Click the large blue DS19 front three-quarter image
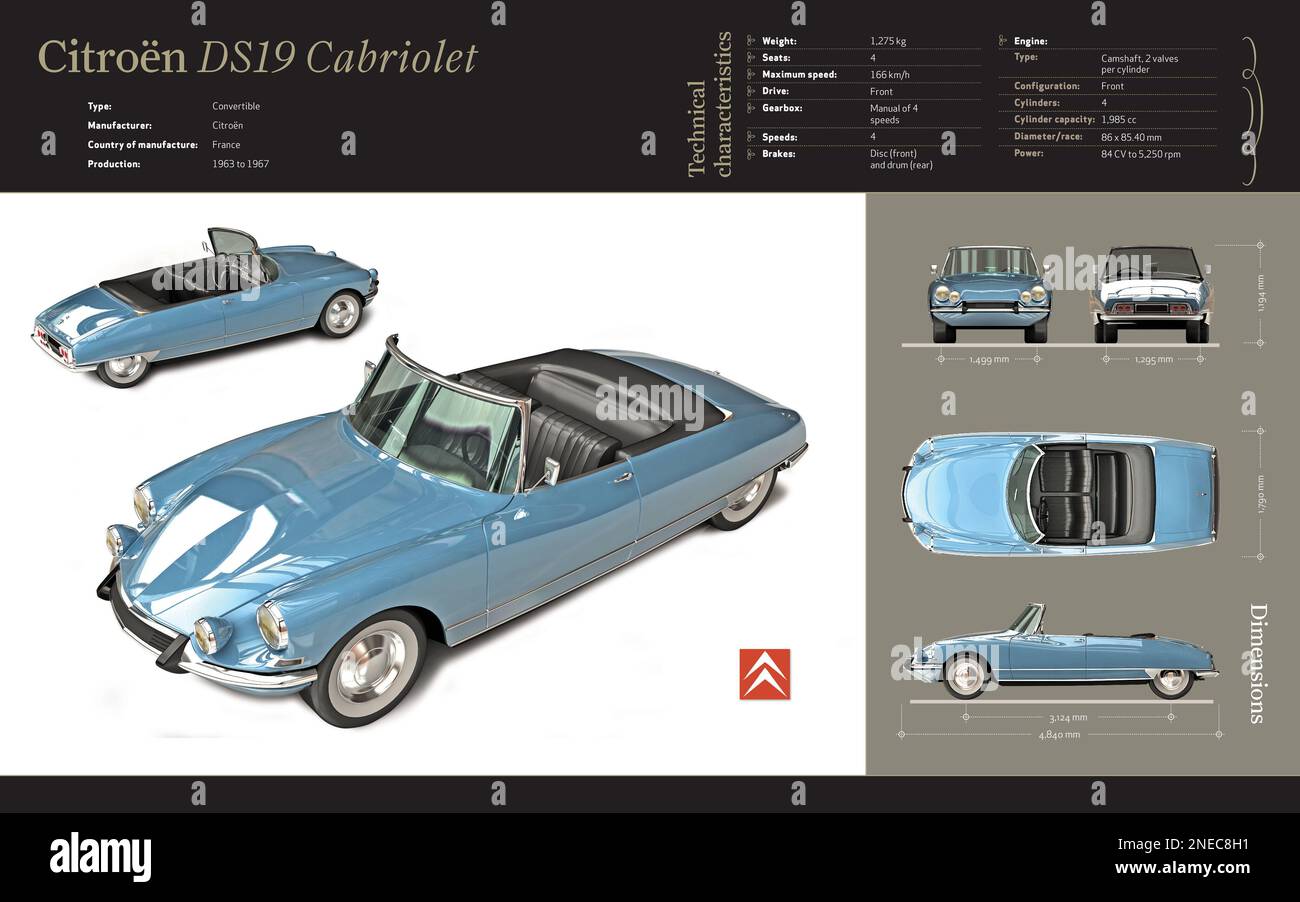 tap(452, 530)
